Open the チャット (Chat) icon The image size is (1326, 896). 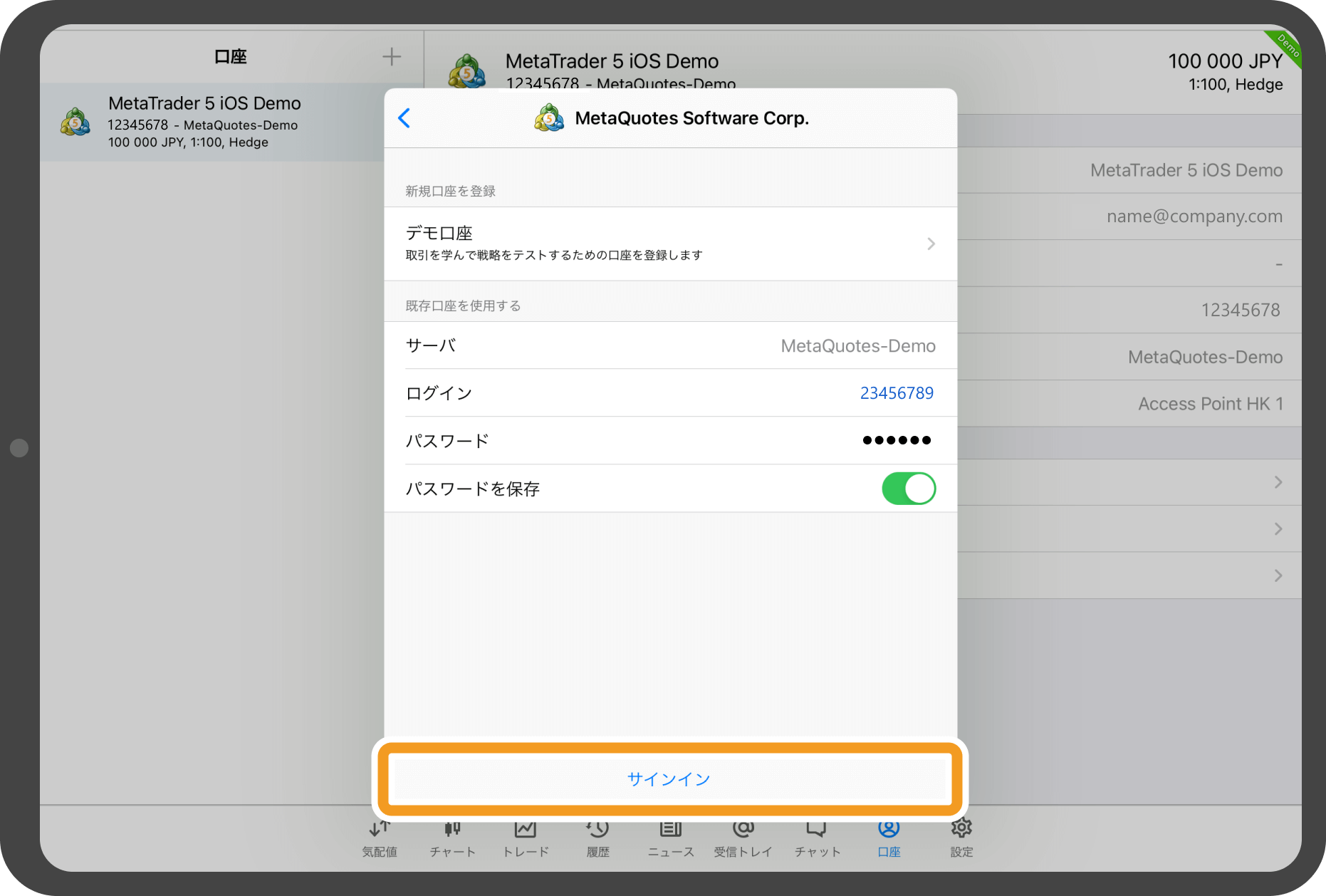pyautogui.click(x=816, y=838)
